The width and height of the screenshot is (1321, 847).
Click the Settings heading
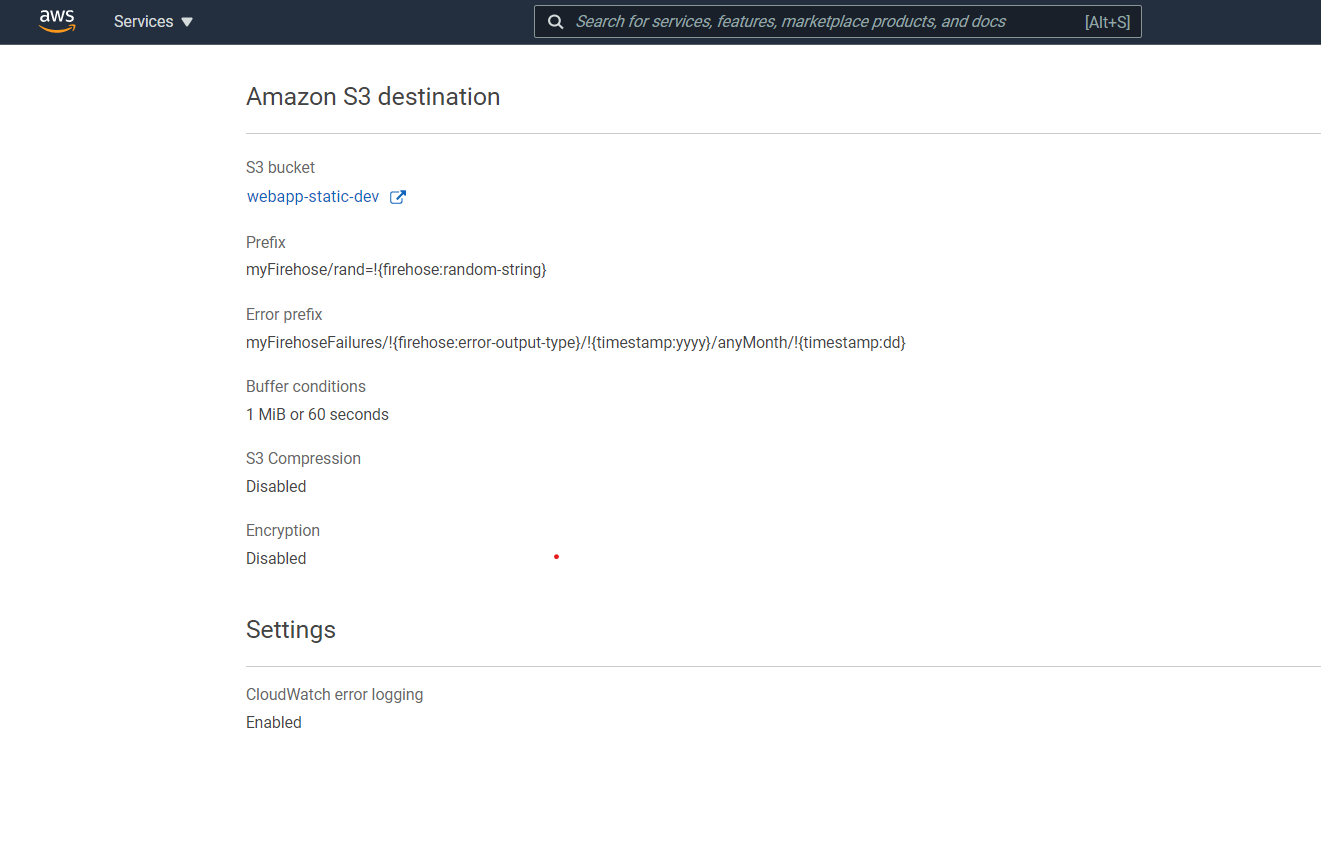(291, 630)
